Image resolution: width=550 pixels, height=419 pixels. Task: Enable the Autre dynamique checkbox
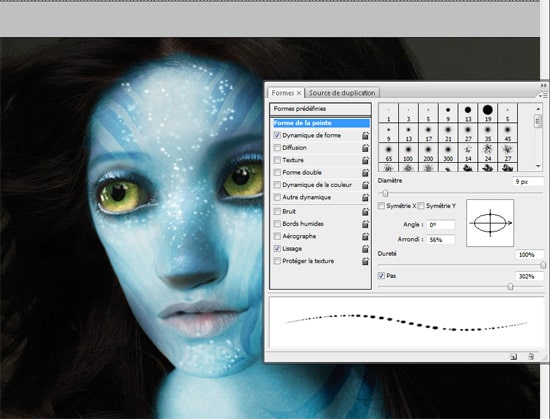(277, 197)
